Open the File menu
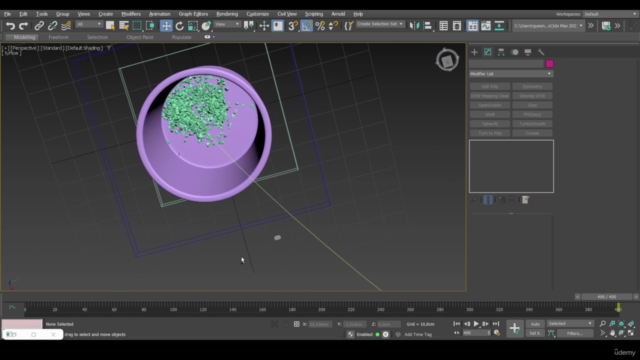 pyautogui.click(x=7, y=14)
